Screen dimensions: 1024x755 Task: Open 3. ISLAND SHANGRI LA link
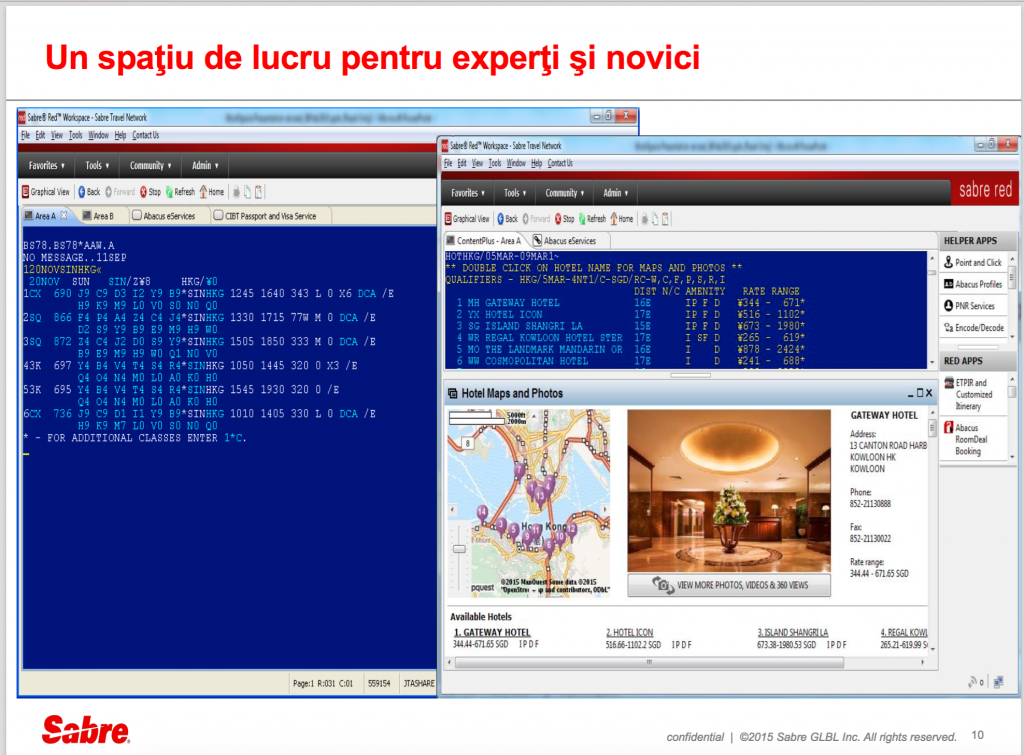(x=793, y=632)
